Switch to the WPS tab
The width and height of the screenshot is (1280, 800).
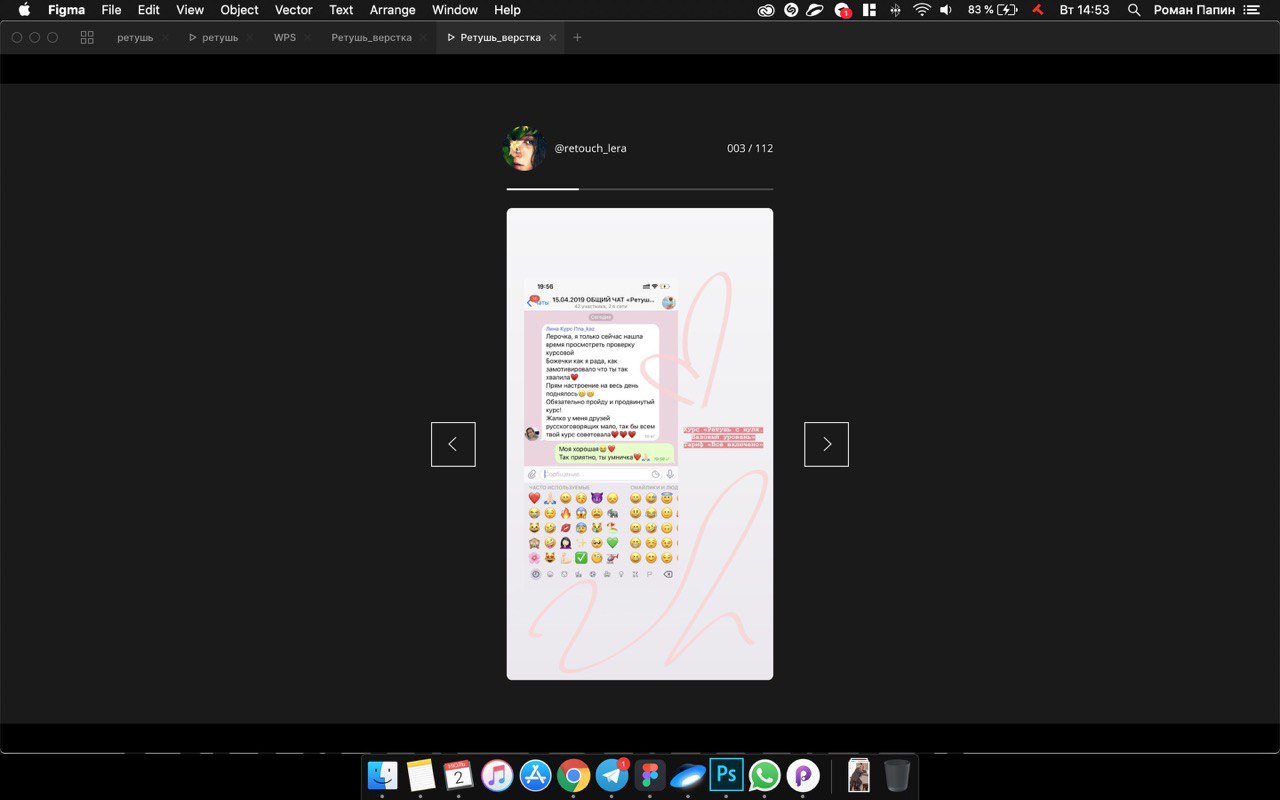[285, 37]
